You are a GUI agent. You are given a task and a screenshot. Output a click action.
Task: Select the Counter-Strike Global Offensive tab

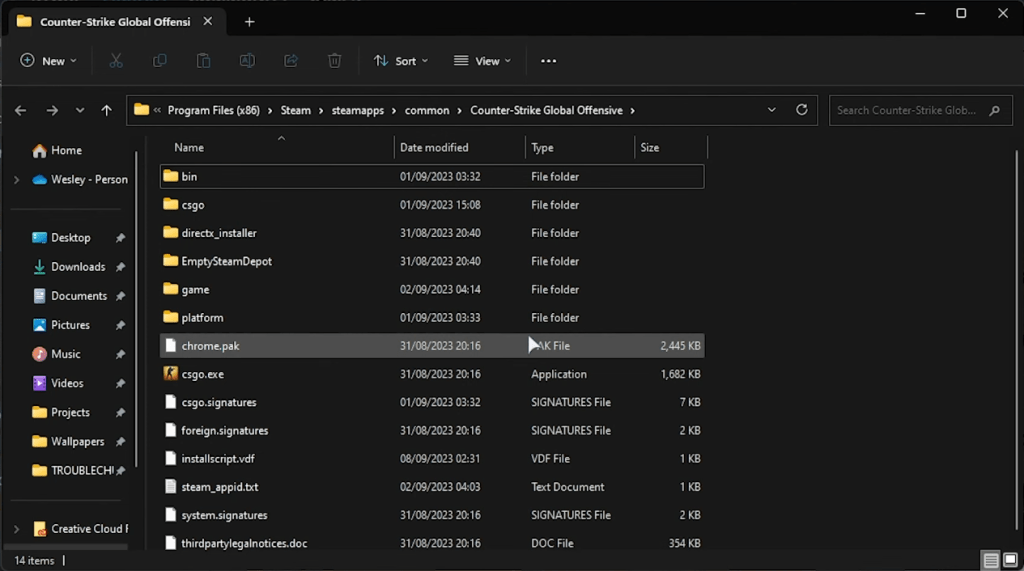point(115,22)
